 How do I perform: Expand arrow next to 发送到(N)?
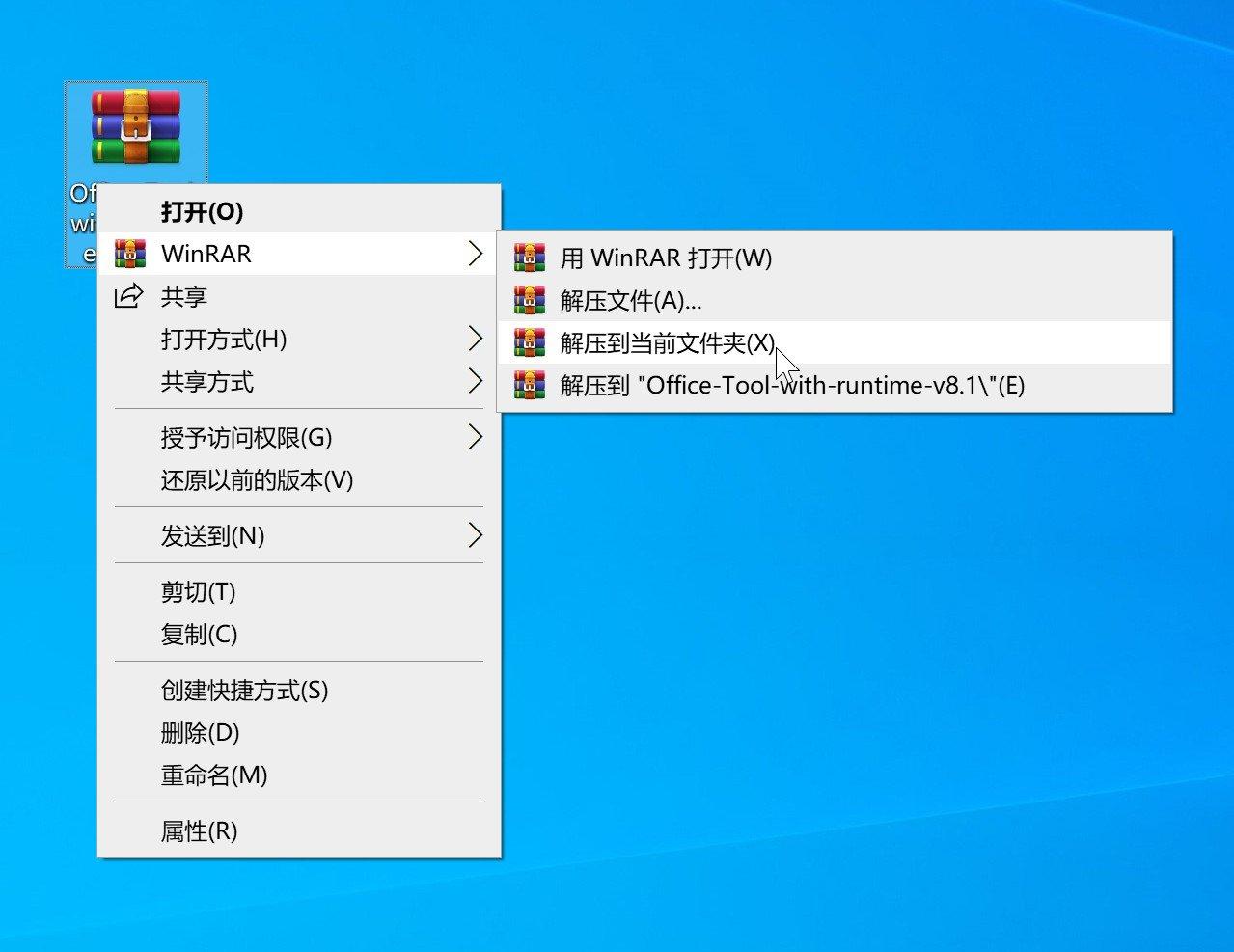coord(475,535)
